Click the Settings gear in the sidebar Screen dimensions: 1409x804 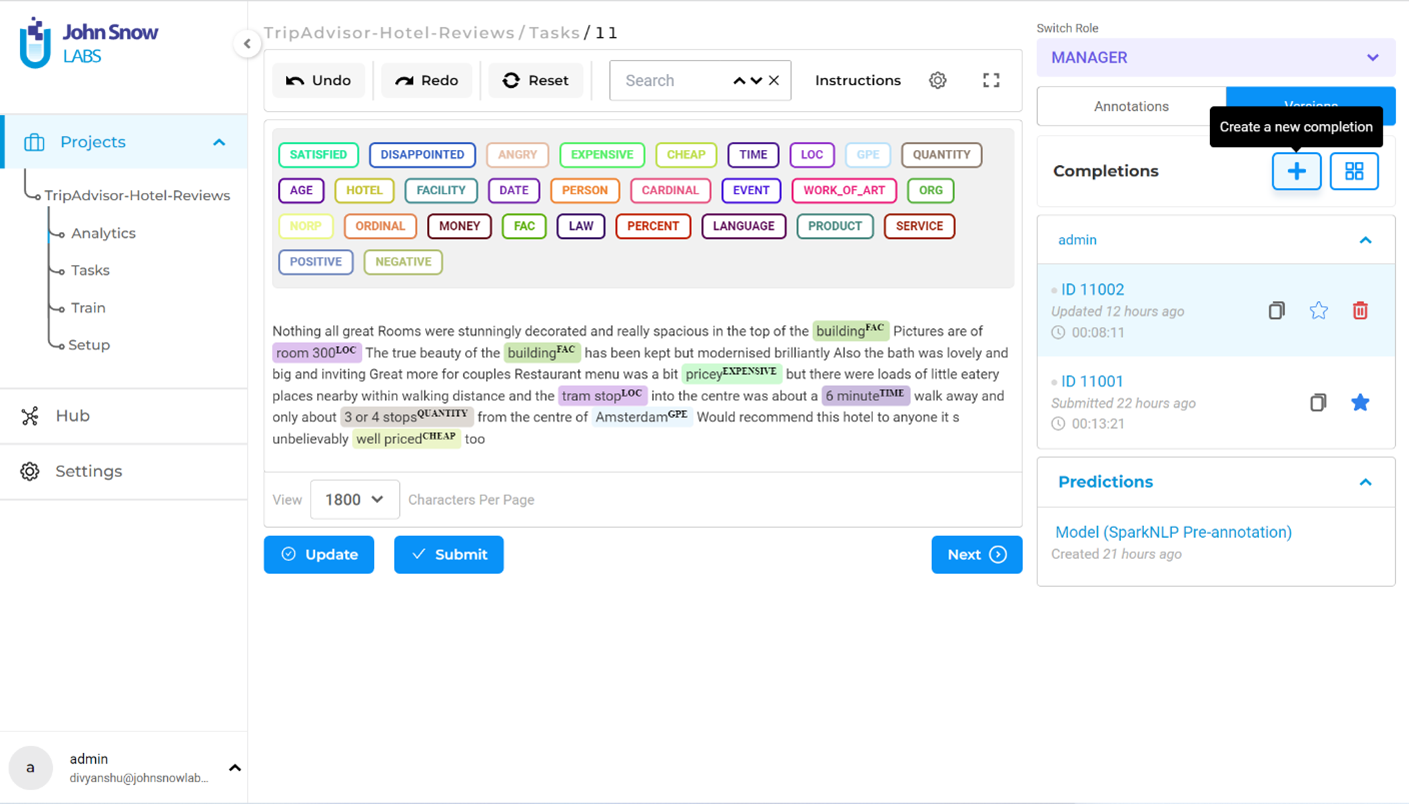pos(30,471)
